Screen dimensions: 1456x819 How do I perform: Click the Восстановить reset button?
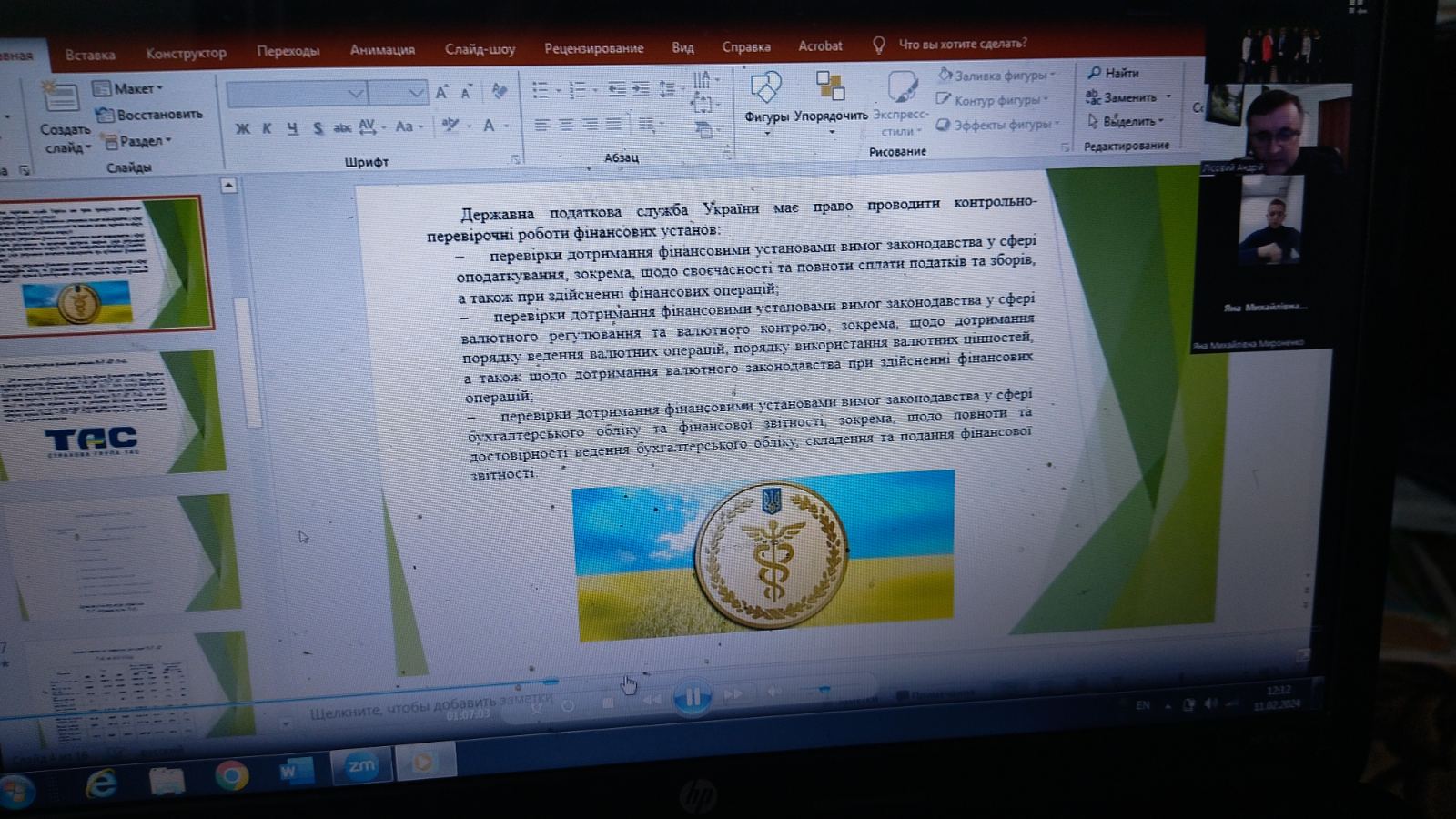coord(149,115)
